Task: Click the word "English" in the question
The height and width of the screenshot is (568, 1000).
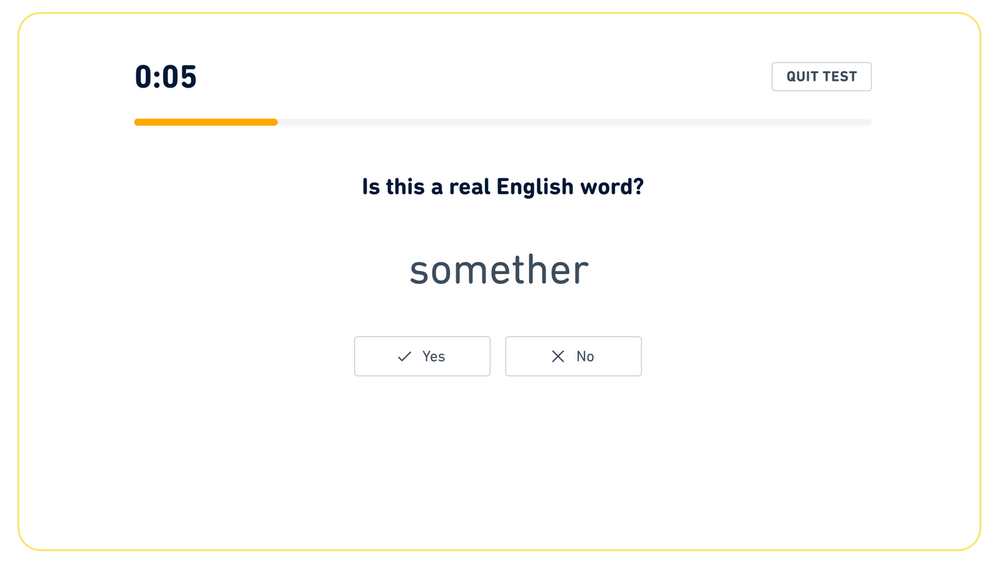Action: point(535,187)
